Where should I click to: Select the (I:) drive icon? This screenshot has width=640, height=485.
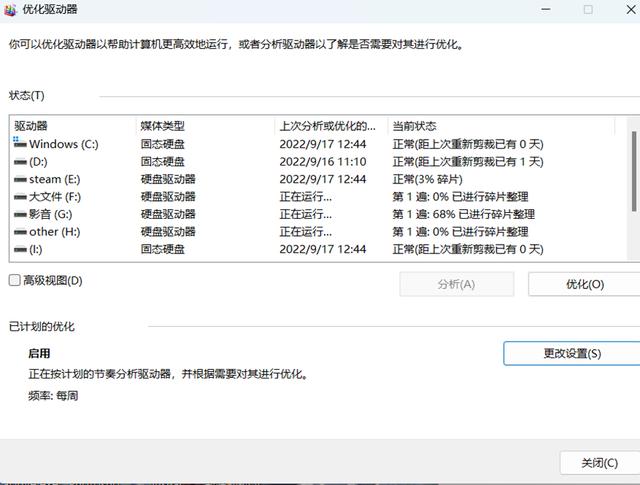click(20, 249)
